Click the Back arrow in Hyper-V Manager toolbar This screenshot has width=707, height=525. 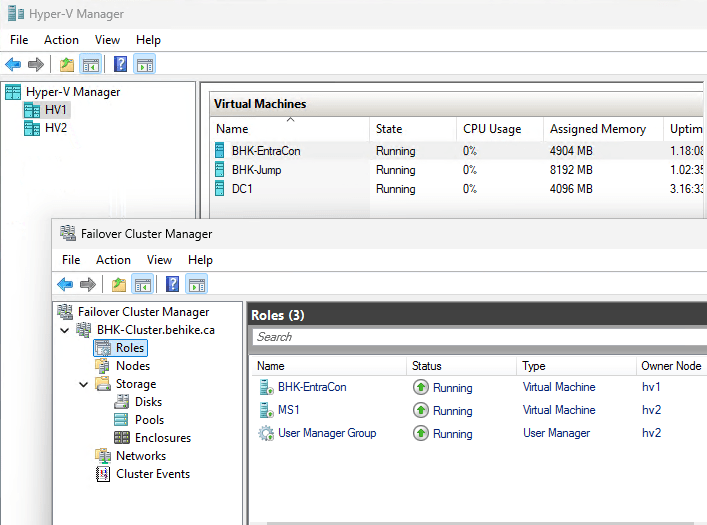point(13,65)
